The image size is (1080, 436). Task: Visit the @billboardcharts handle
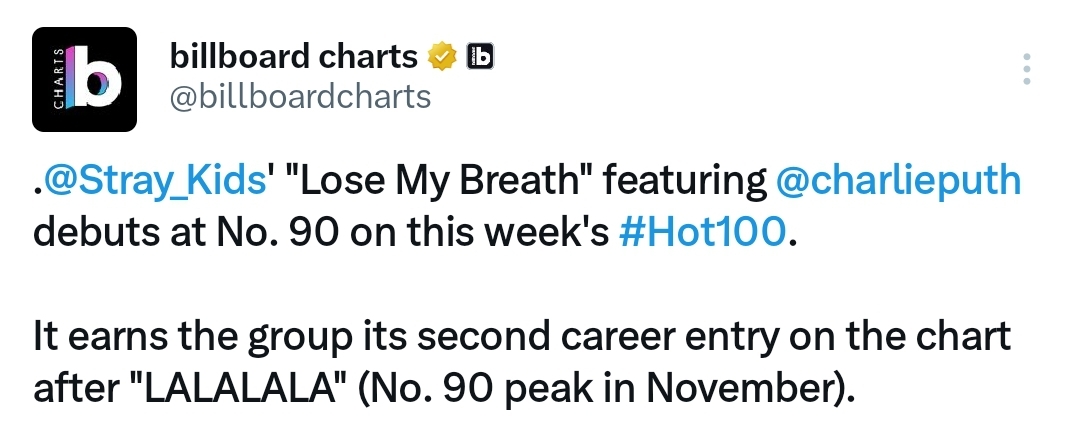pyautogui.click(x=300, y=96)
